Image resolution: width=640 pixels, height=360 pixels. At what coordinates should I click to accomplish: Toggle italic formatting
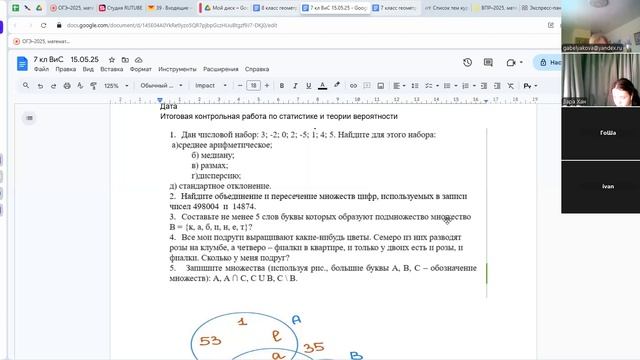(295, 86)
